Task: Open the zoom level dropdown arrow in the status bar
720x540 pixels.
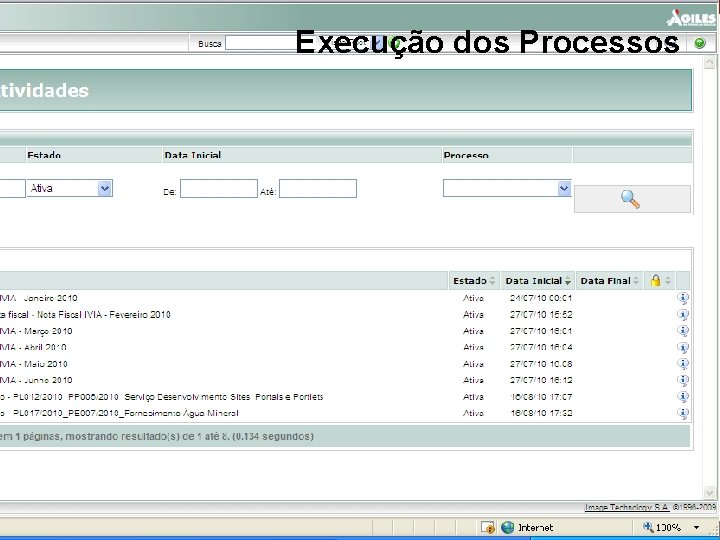Action: [x=696, y=527]
